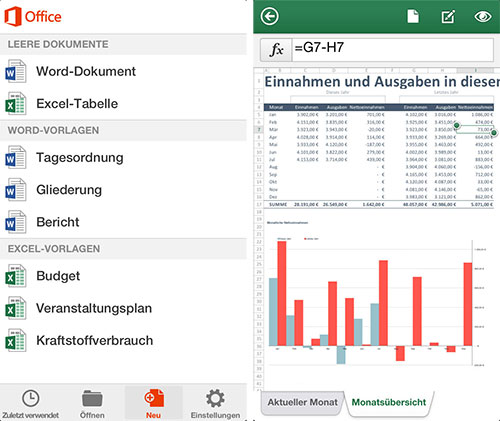Go back with the arrow in Excel header
500x421 pixels.
click(269, 16)
